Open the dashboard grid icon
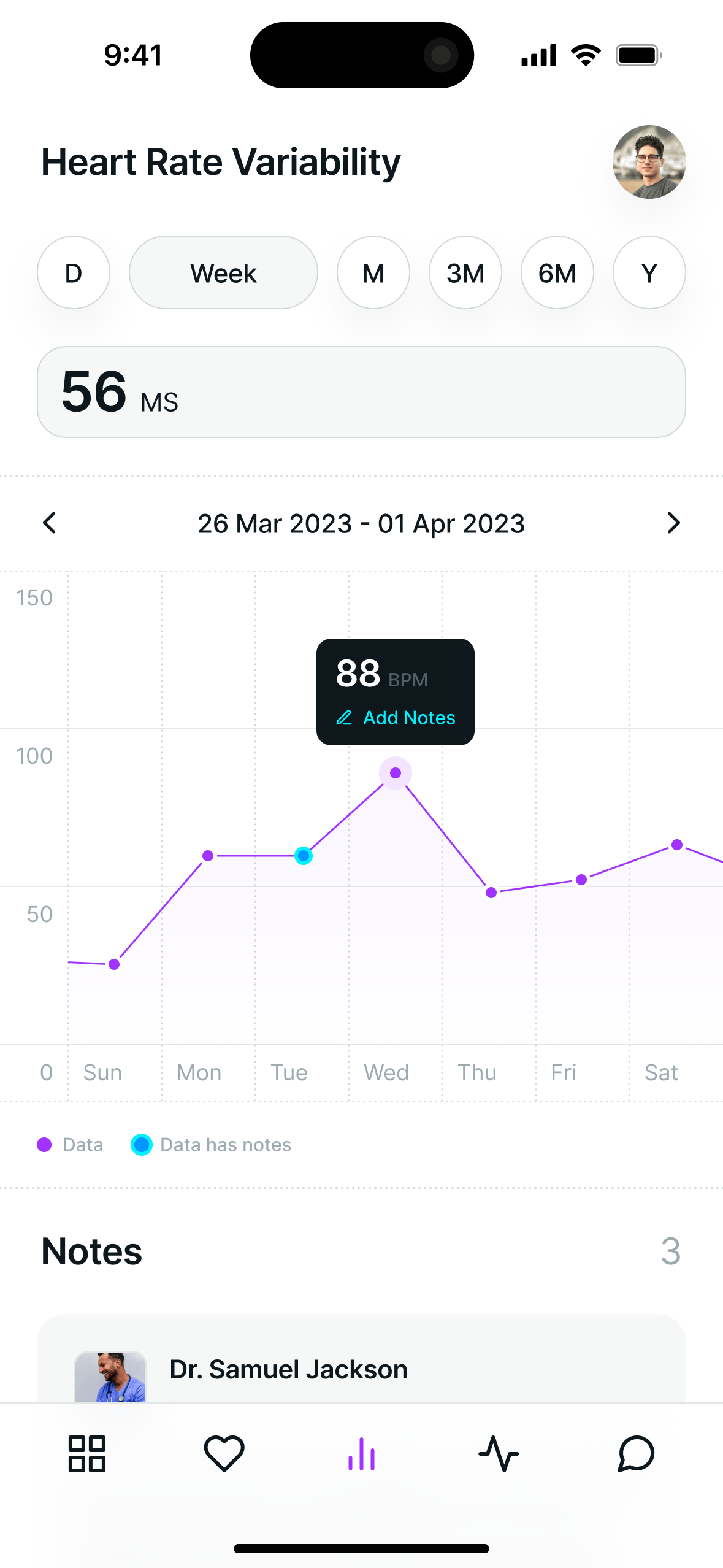Screen dimensions: 723x1568 tap(86, 1453)
